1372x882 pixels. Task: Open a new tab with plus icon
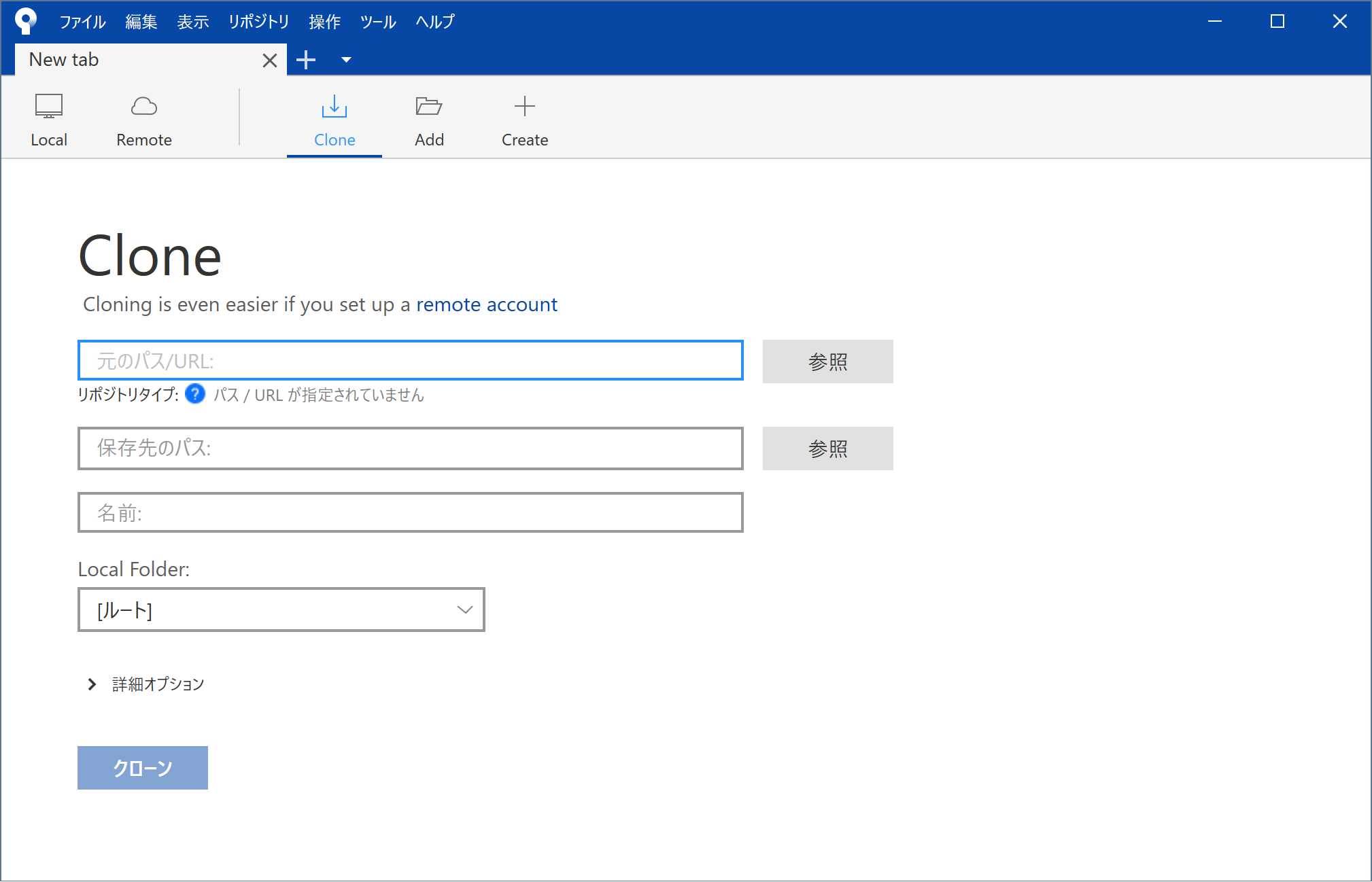(x=306, y=60)
